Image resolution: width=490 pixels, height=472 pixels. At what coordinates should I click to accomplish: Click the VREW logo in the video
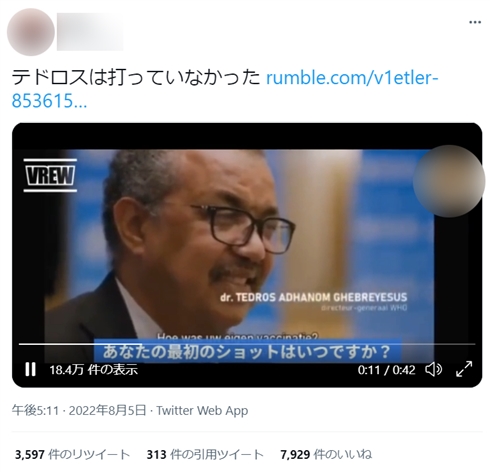point(50,175)
